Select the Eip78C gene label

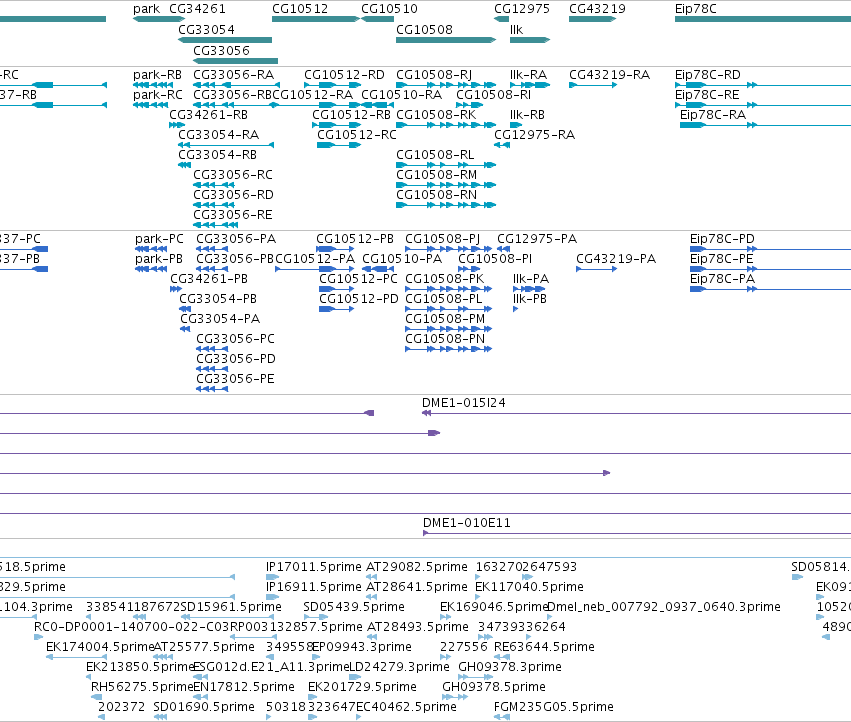click(x=696, y=9)
